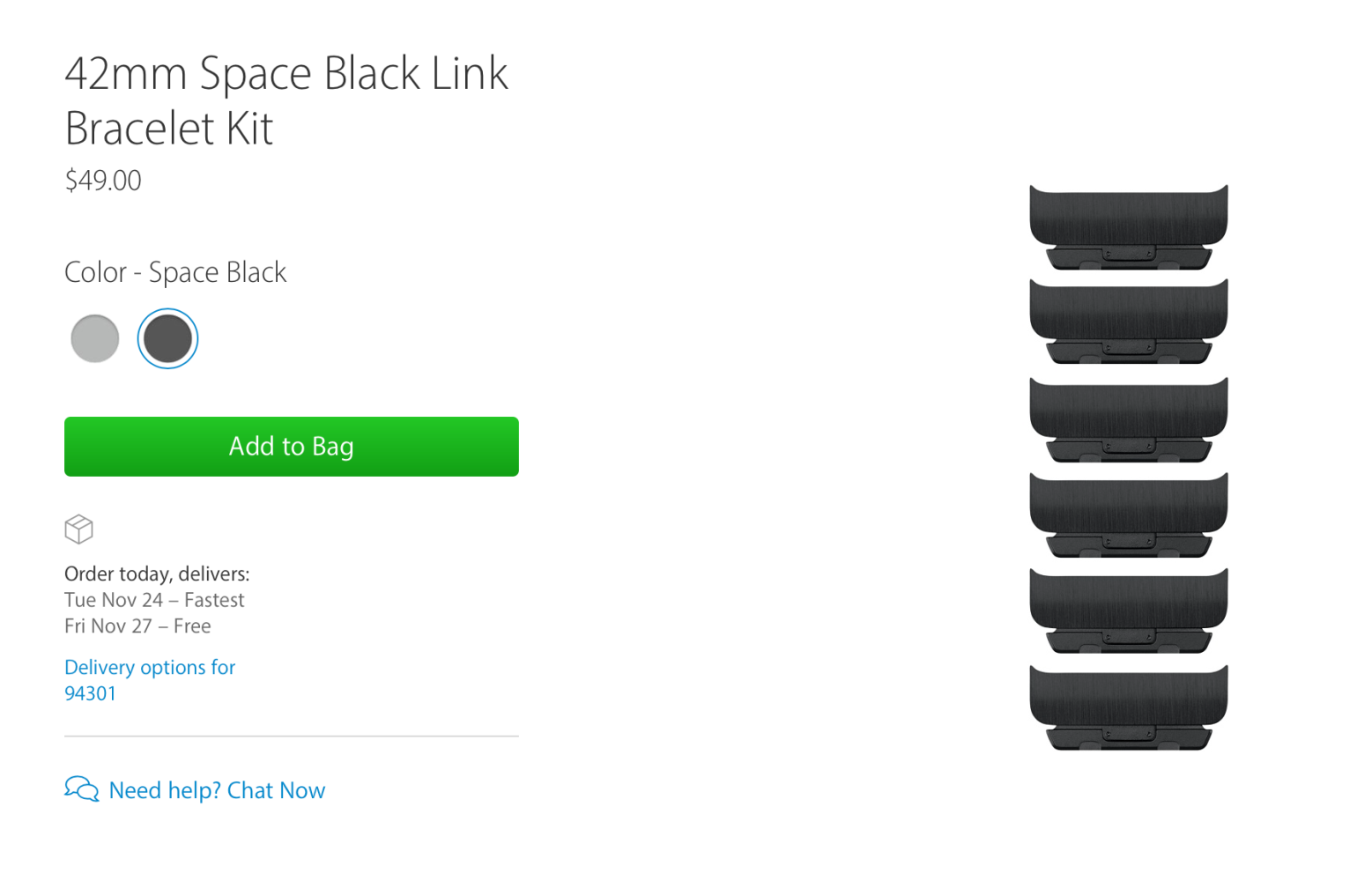Click the second bracelet link image
Viewport: 1372px width, 881px height.
1129,322
